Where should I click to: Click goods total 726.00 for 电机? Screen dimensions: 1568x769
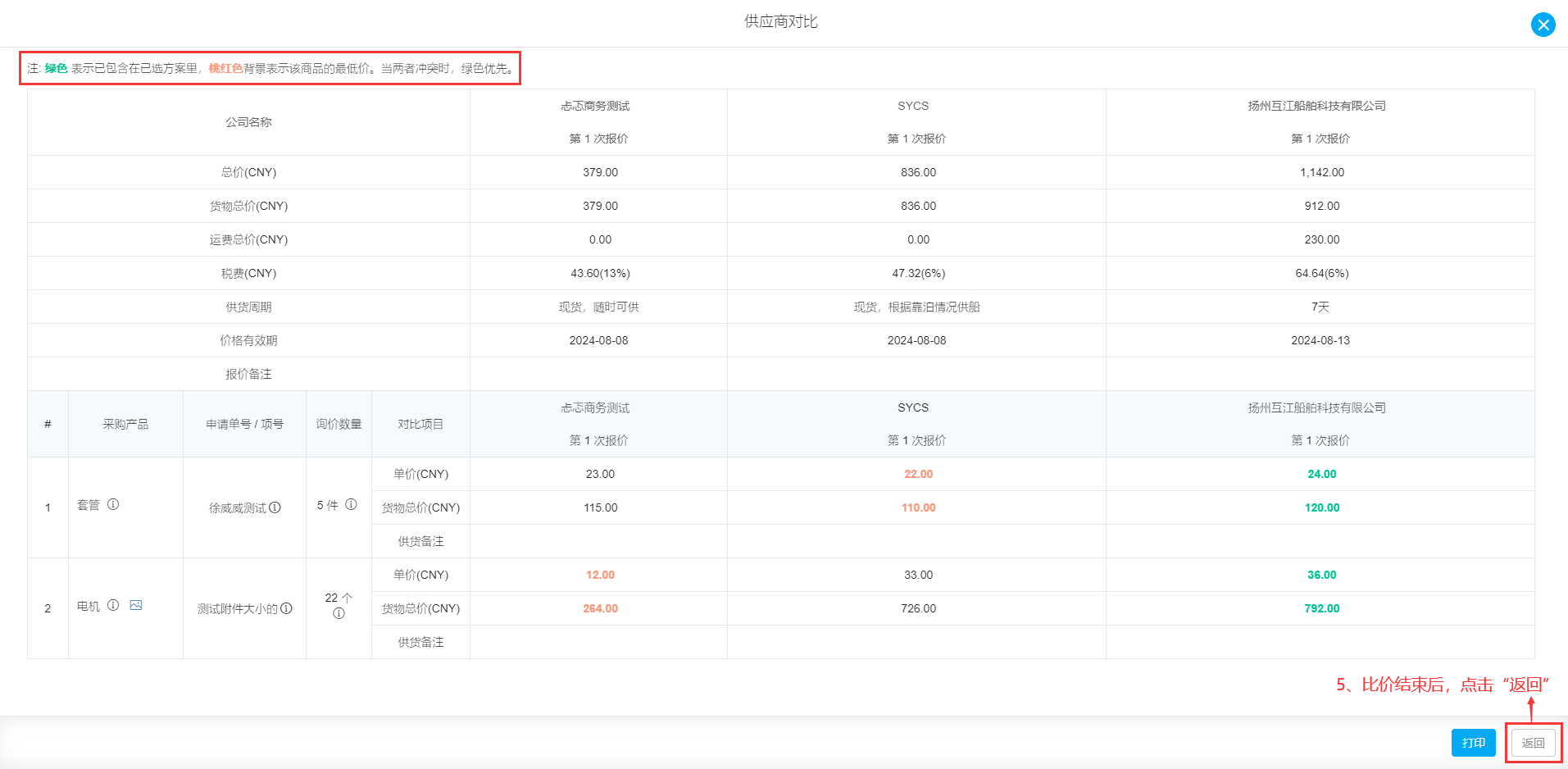tap(918, 608)
